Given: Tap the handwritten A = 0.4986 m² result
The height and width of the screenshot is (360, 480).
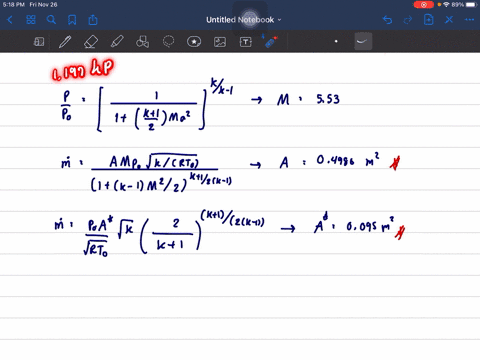Looking at the screenshot, I should coord(329,161).
